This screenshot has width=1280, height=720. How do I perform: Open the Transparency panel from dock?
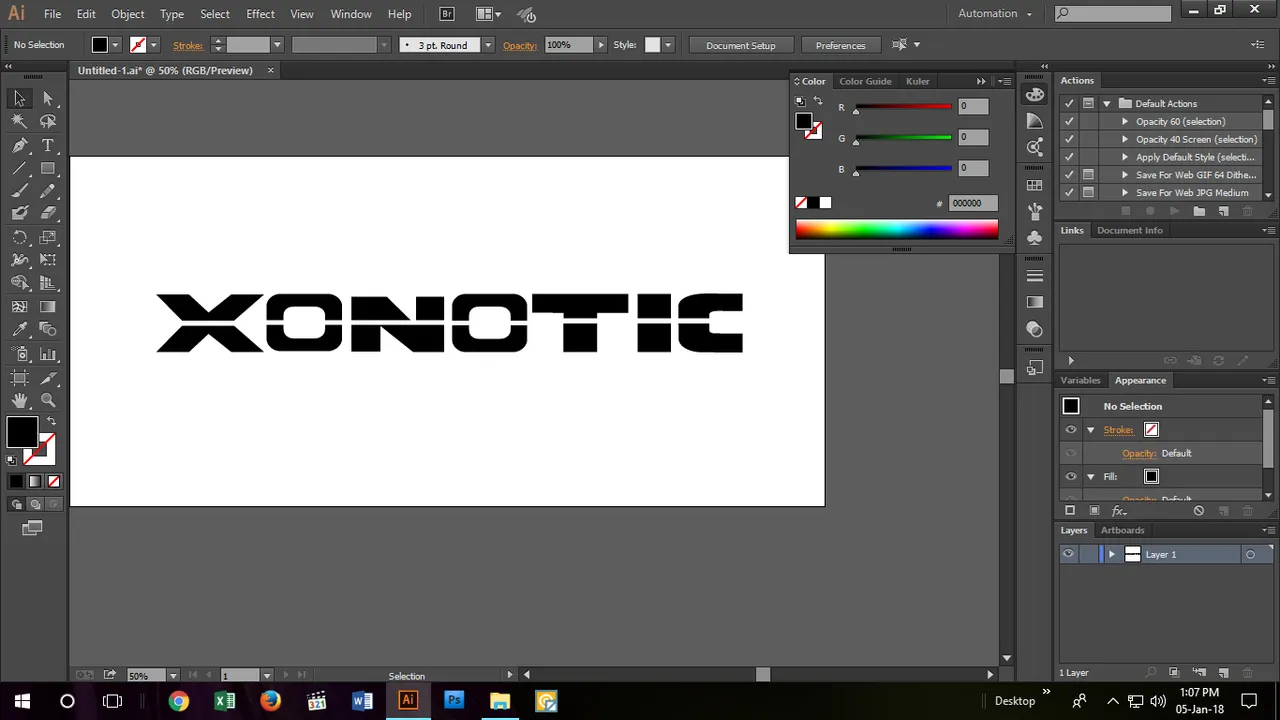(1035, 329)
